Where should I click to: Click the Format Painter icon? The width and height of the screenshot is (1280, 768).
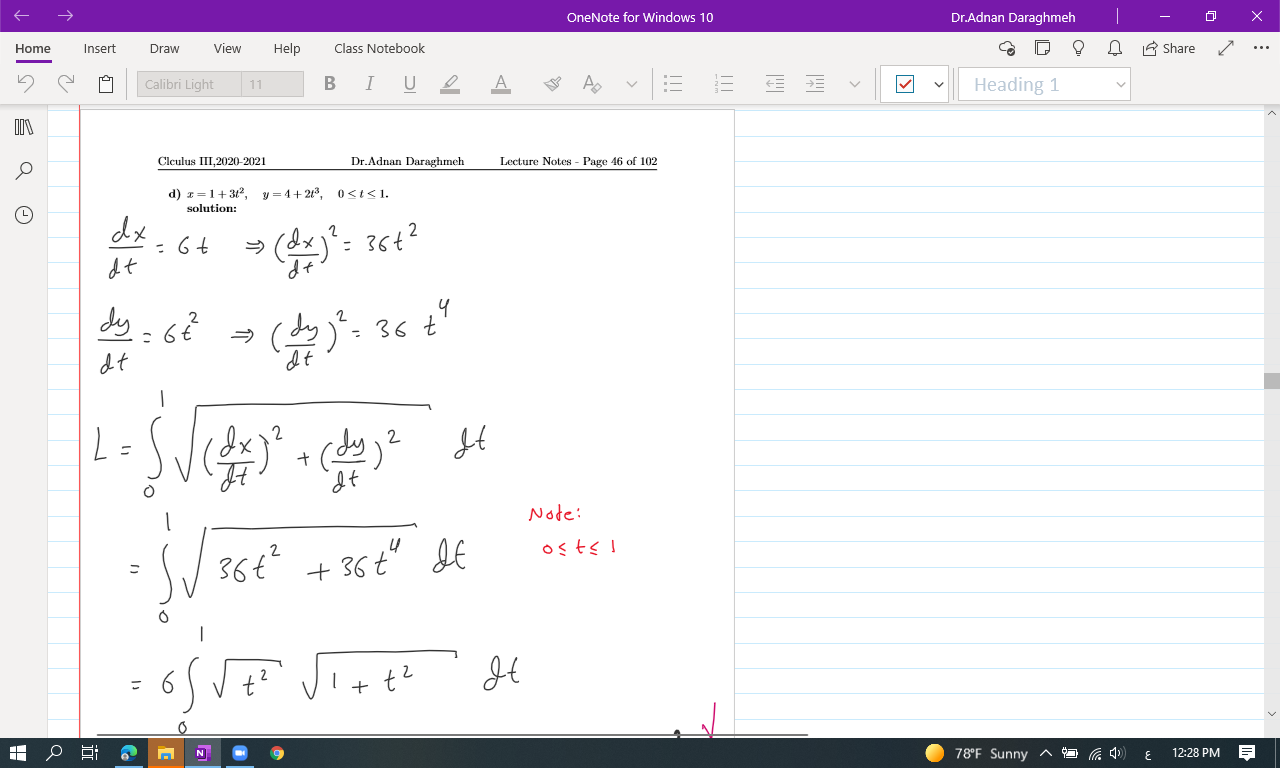(x=552, y=84)
